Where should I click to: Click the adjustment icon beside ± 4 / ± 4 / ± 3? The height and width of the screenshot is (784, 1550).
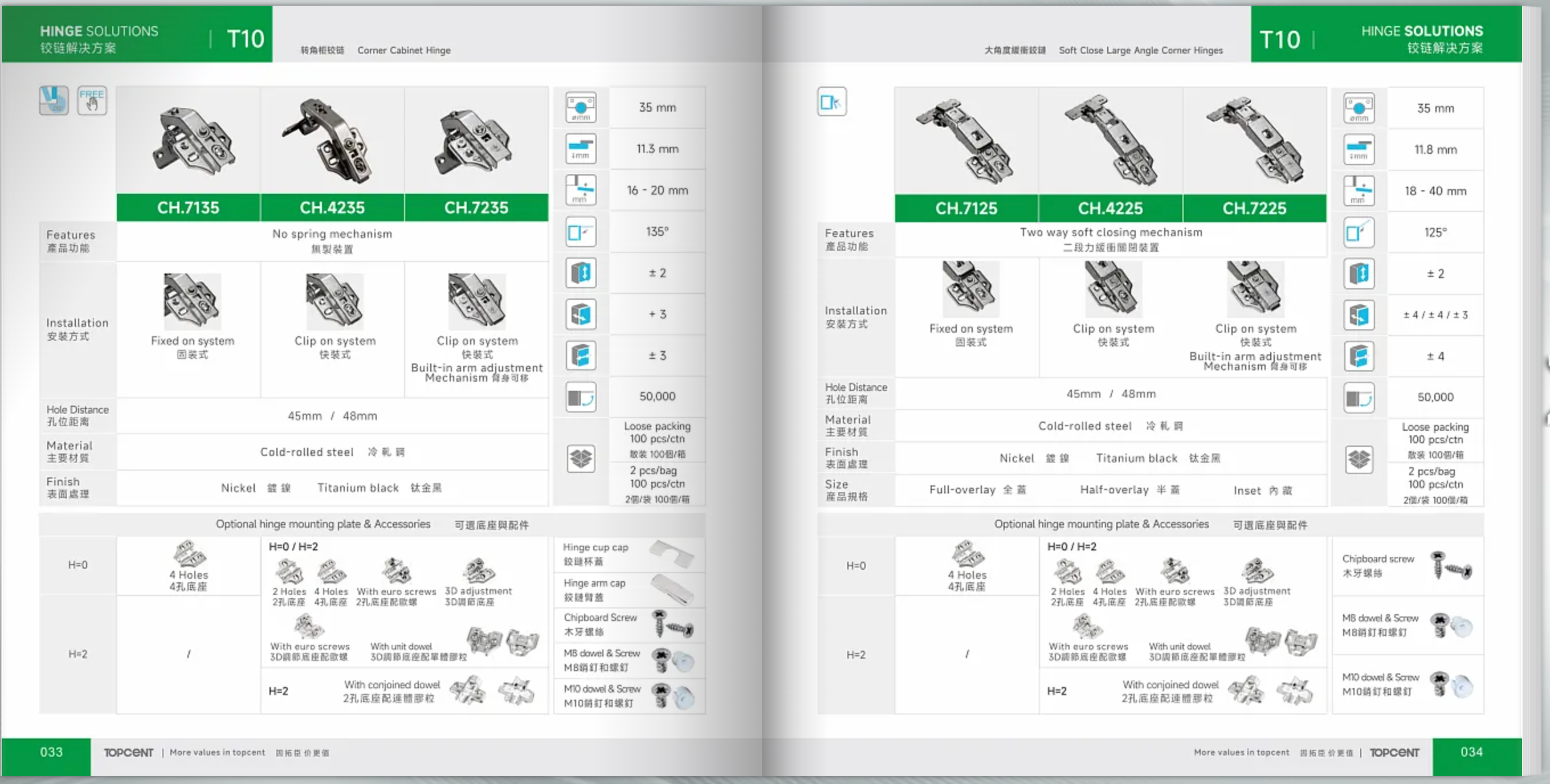(x=1359, y=315)
